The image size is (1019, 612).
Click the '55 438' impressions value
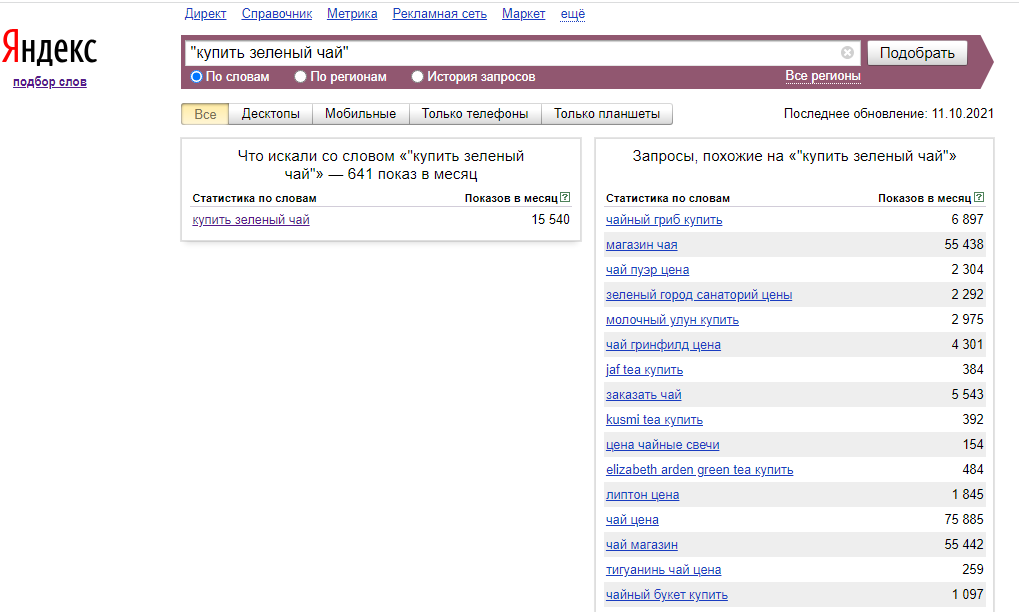(x=964, y=245)
